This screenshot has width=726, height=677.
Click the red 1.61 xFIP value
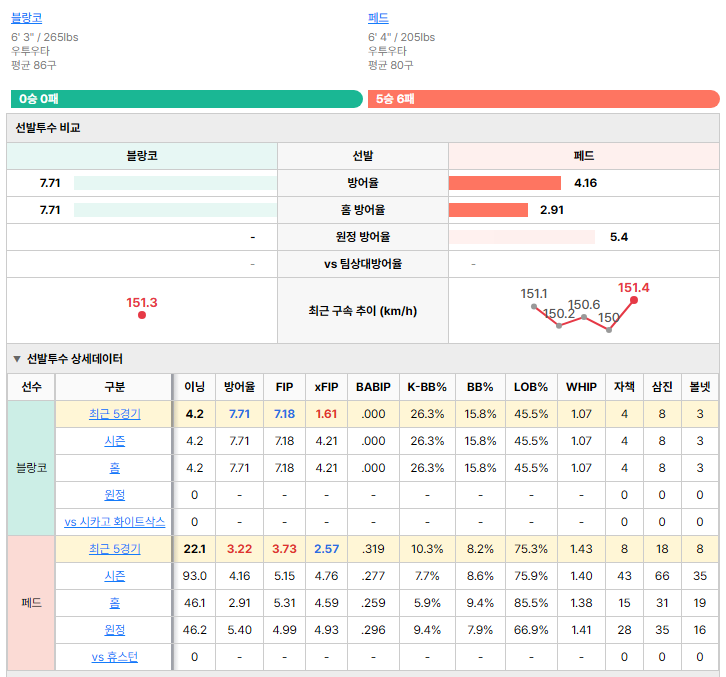tap(326, 414)
